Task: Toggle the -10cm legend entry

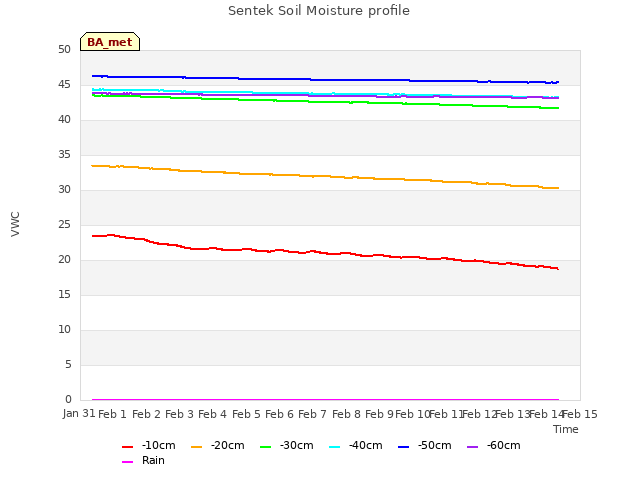Action: 149,445
